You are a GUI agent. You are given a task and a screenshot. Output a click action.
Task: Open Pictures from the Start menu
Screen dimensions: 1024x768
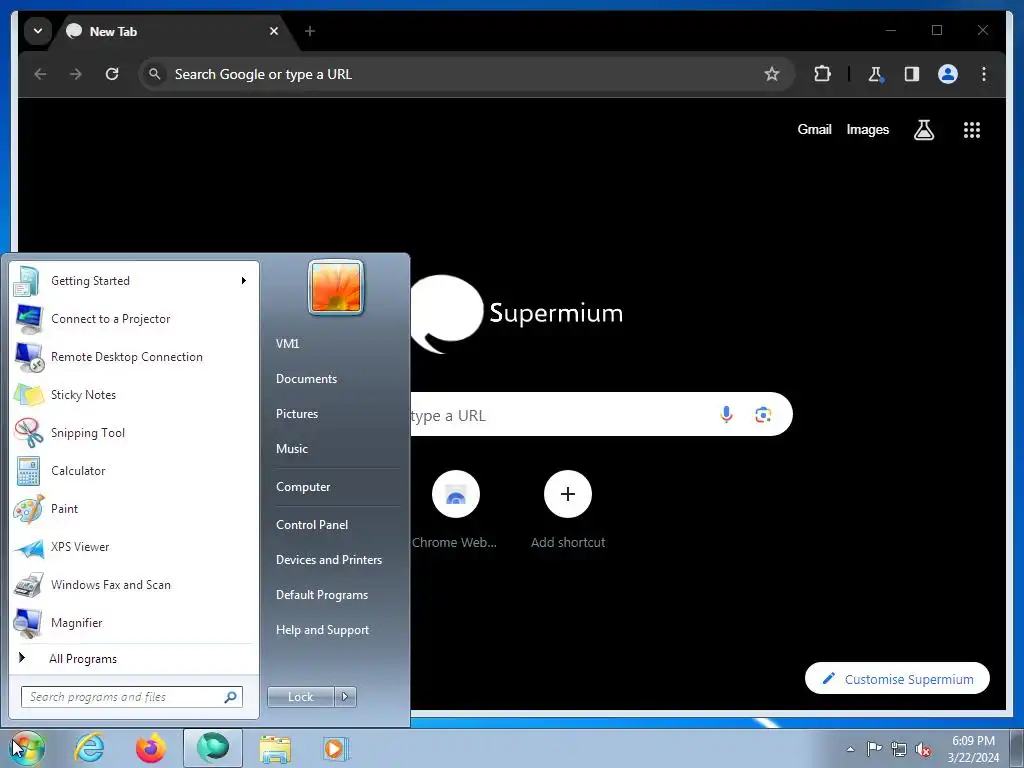(x=296, y=414)
